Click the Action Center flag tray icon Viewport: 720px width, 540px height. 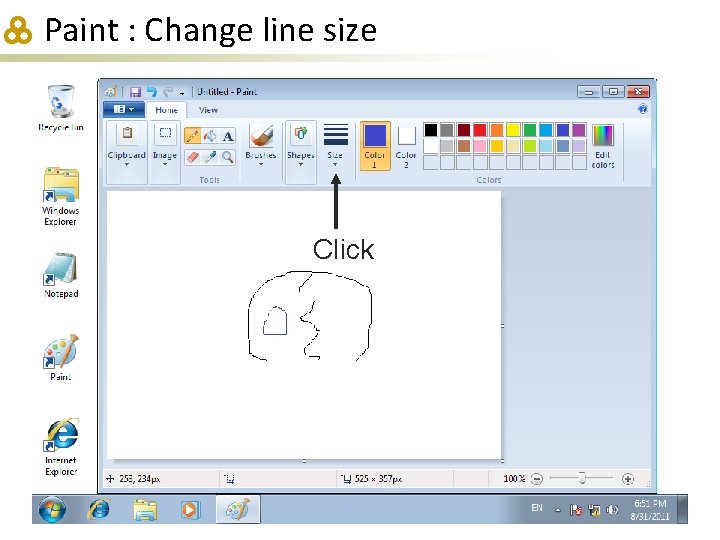576,510
